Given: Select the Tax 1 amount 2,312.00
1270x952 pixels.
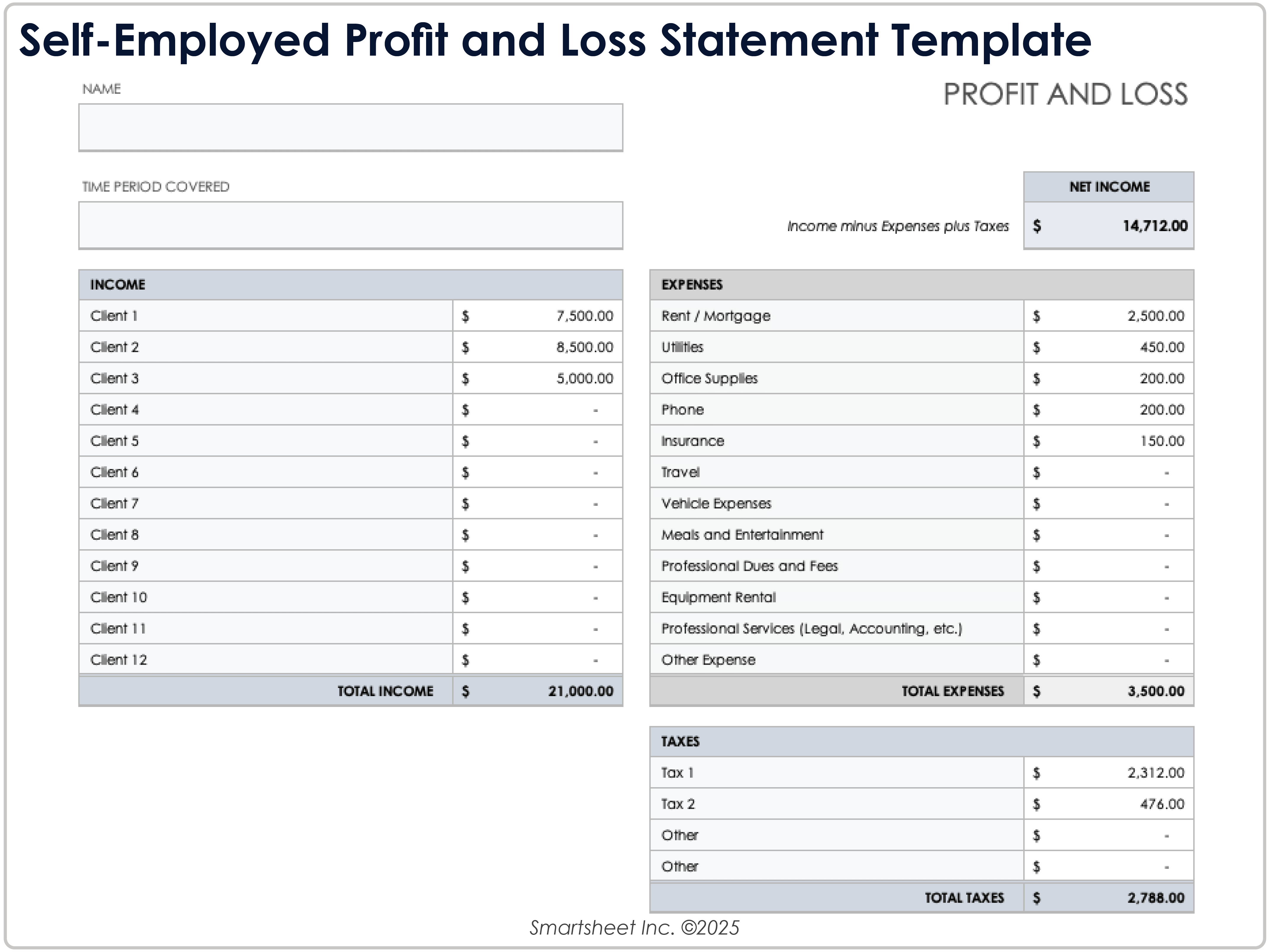Looking at the screenshot, I should point(1155,773).
